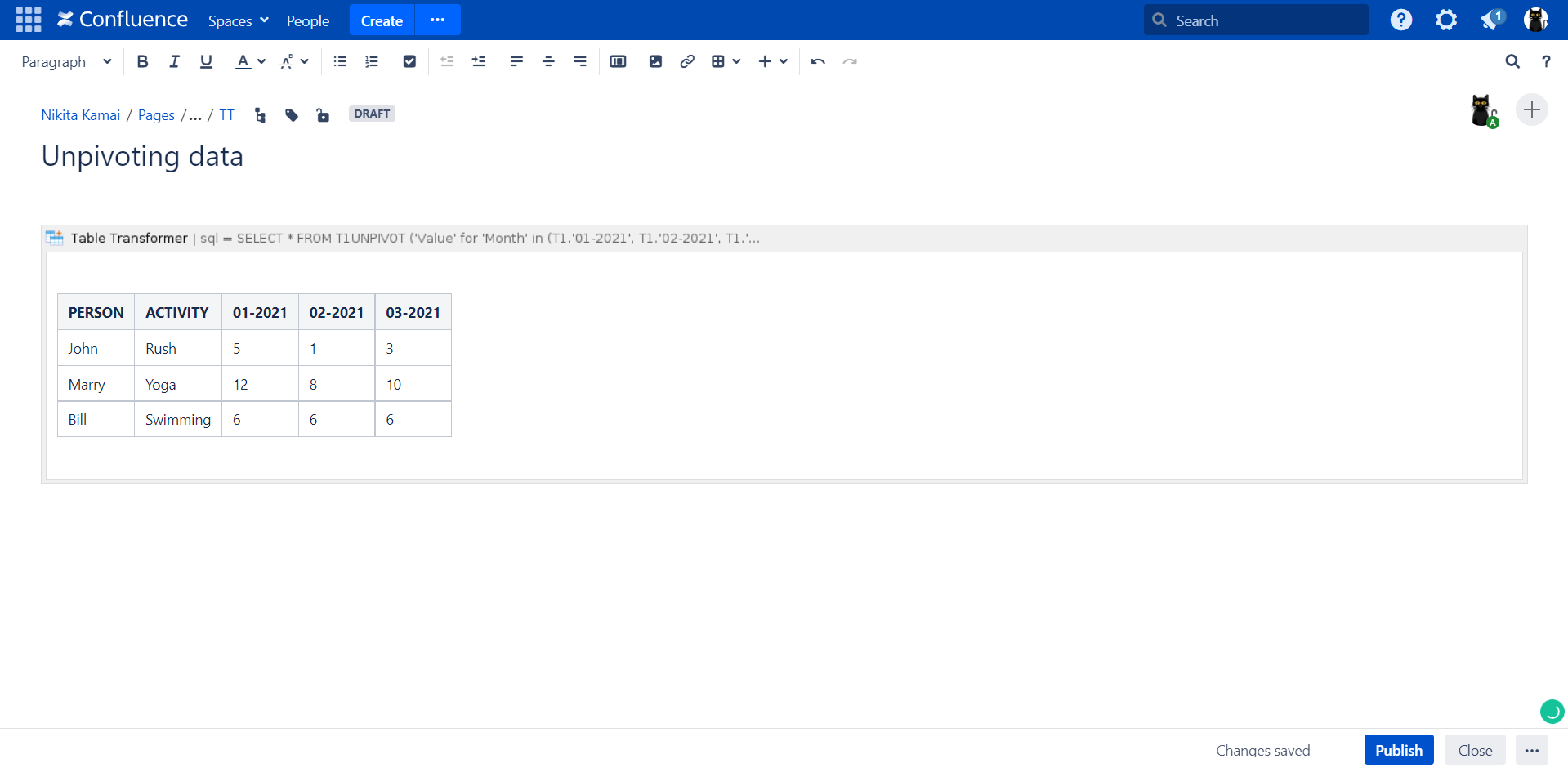
Task: Insert an image or file
Action: click(655, 61)
